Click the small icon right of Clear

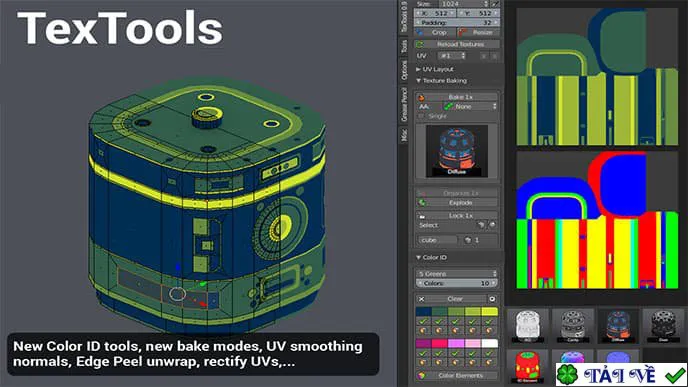point(492,299)
